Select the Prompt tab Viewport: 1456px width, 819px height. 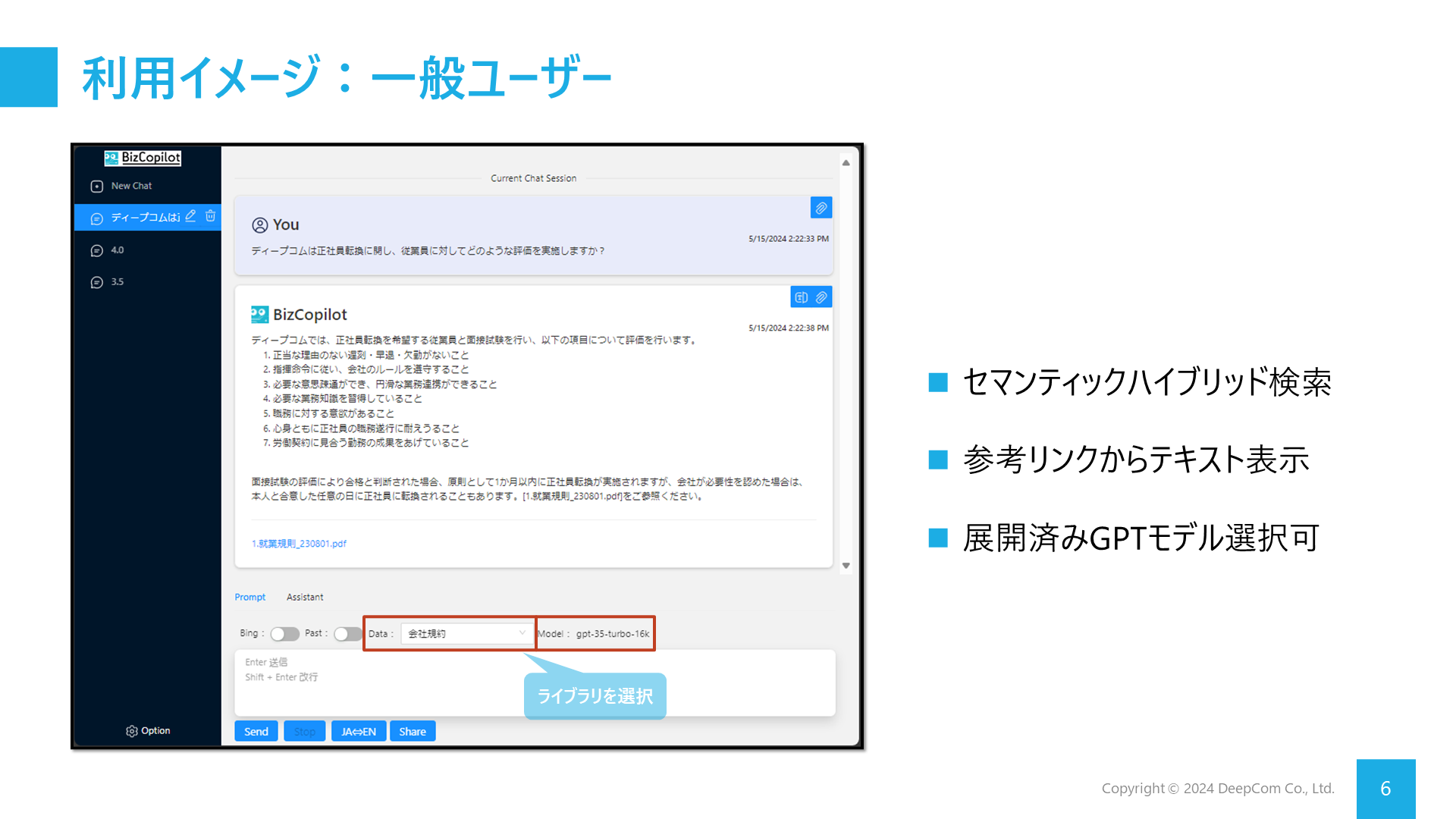(250, 598)
